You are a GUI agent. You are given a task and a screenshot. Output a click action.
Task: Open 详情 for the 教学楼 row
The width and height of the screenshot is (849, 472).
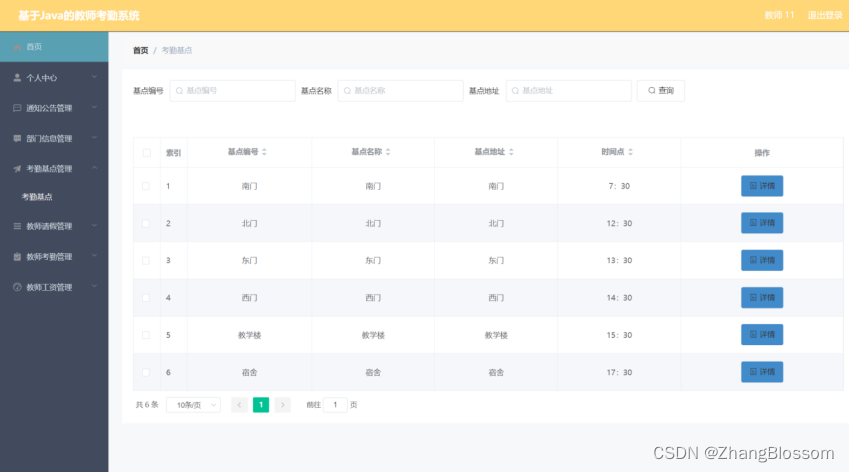(x=762, y=335)
